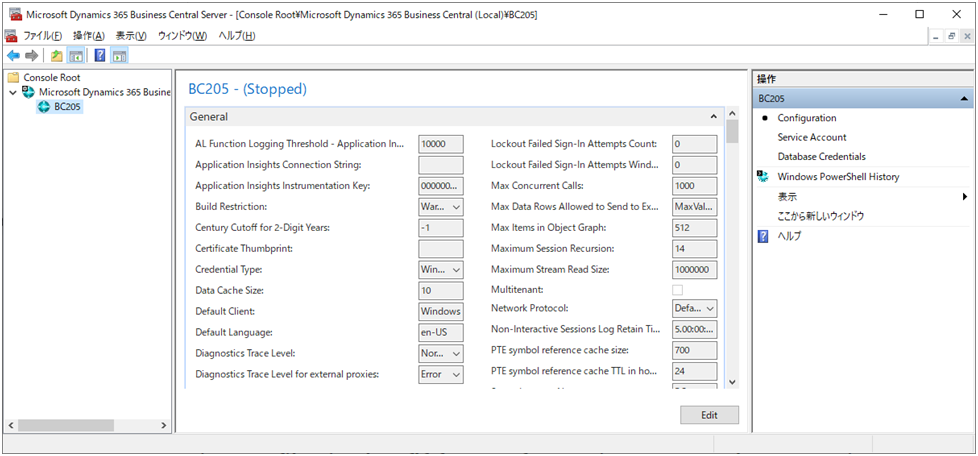Open Windows PowerShell History action
This screenshot has width=978, height=456.
click(x=838, y=177)
